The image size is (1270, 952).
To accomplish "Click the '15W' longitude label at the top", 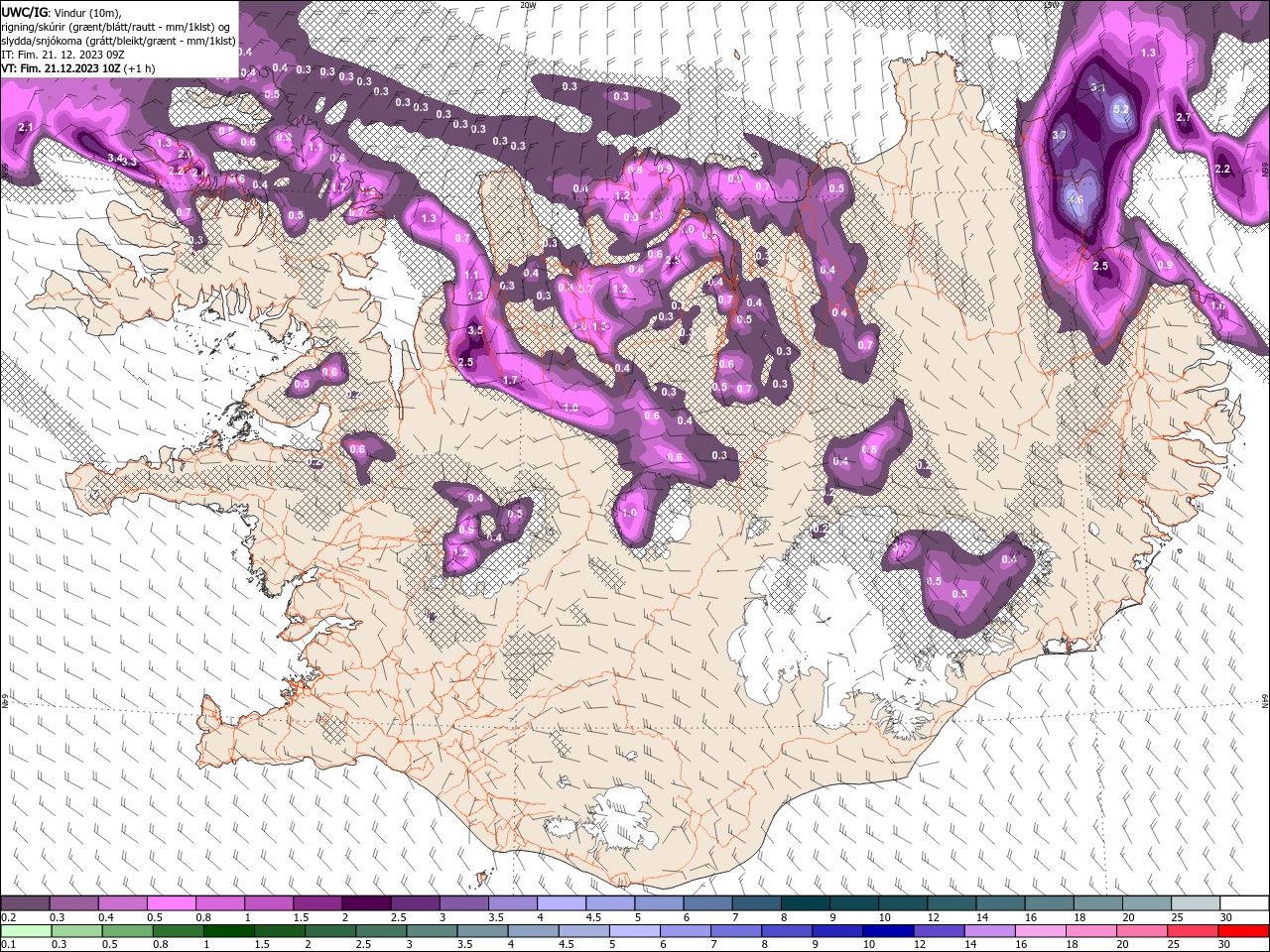I will [x=1052, y=4].
